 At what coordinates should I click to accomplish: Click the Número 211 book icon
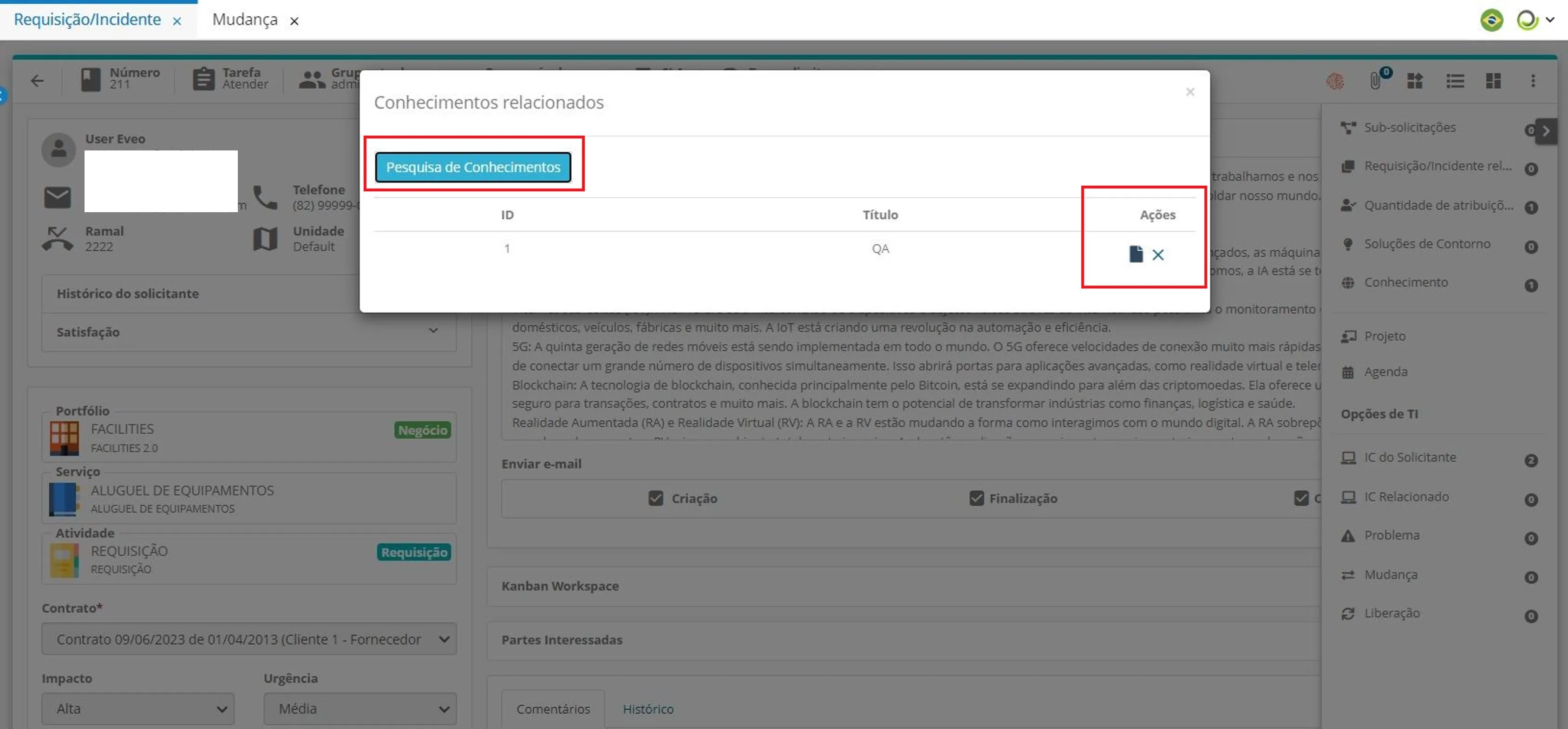[91, 80]
